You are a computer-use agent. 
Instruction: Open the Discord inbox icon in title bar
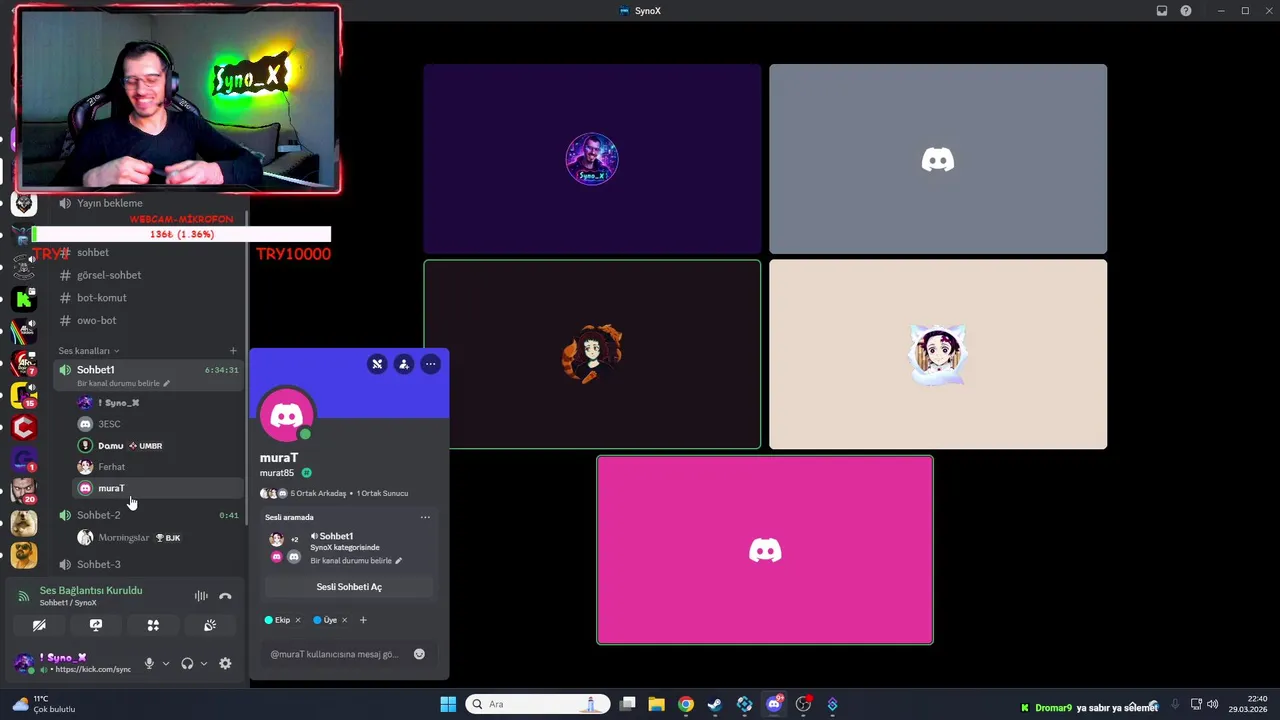(x=1162, y=11)
